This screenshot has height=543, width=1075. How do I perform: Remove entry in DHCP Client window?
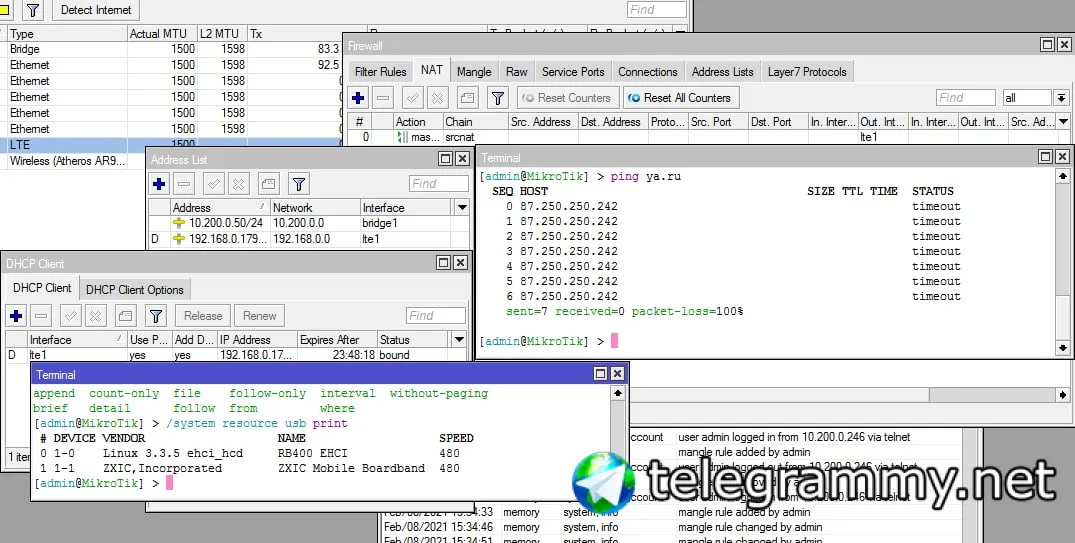[x=41, y=316]
